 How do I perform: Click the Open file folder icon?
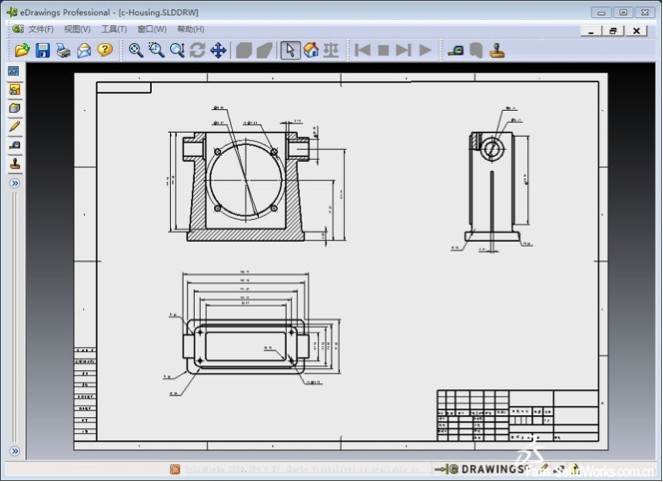coord(22,50)
